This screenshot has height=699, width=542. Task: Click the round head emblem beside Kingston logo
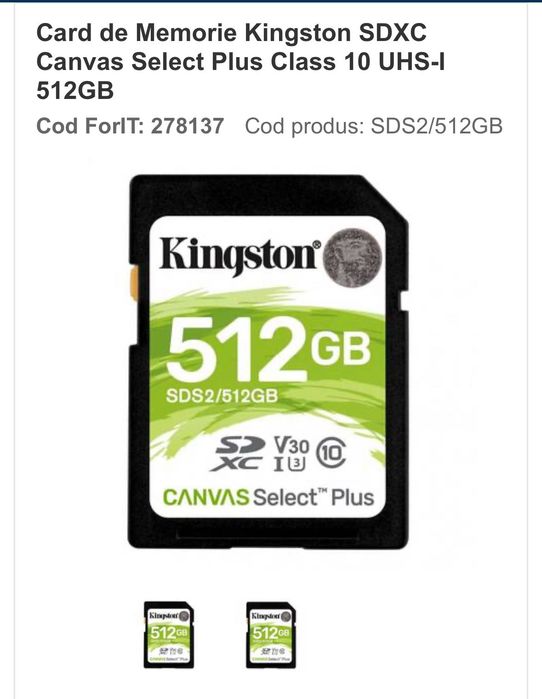pos(353,257)
